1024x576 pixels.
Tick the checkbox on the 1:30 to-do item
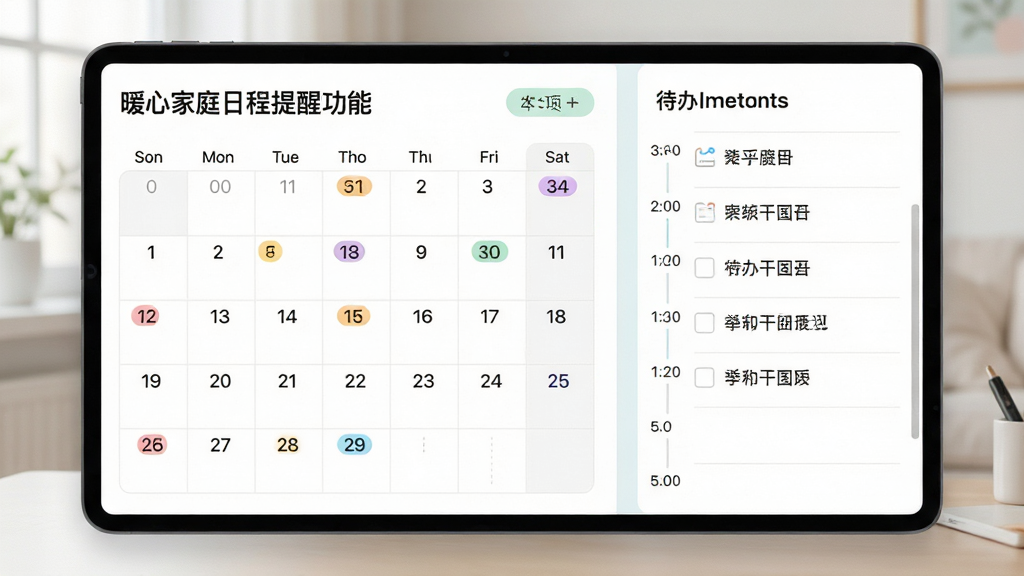tap(704, 323)
